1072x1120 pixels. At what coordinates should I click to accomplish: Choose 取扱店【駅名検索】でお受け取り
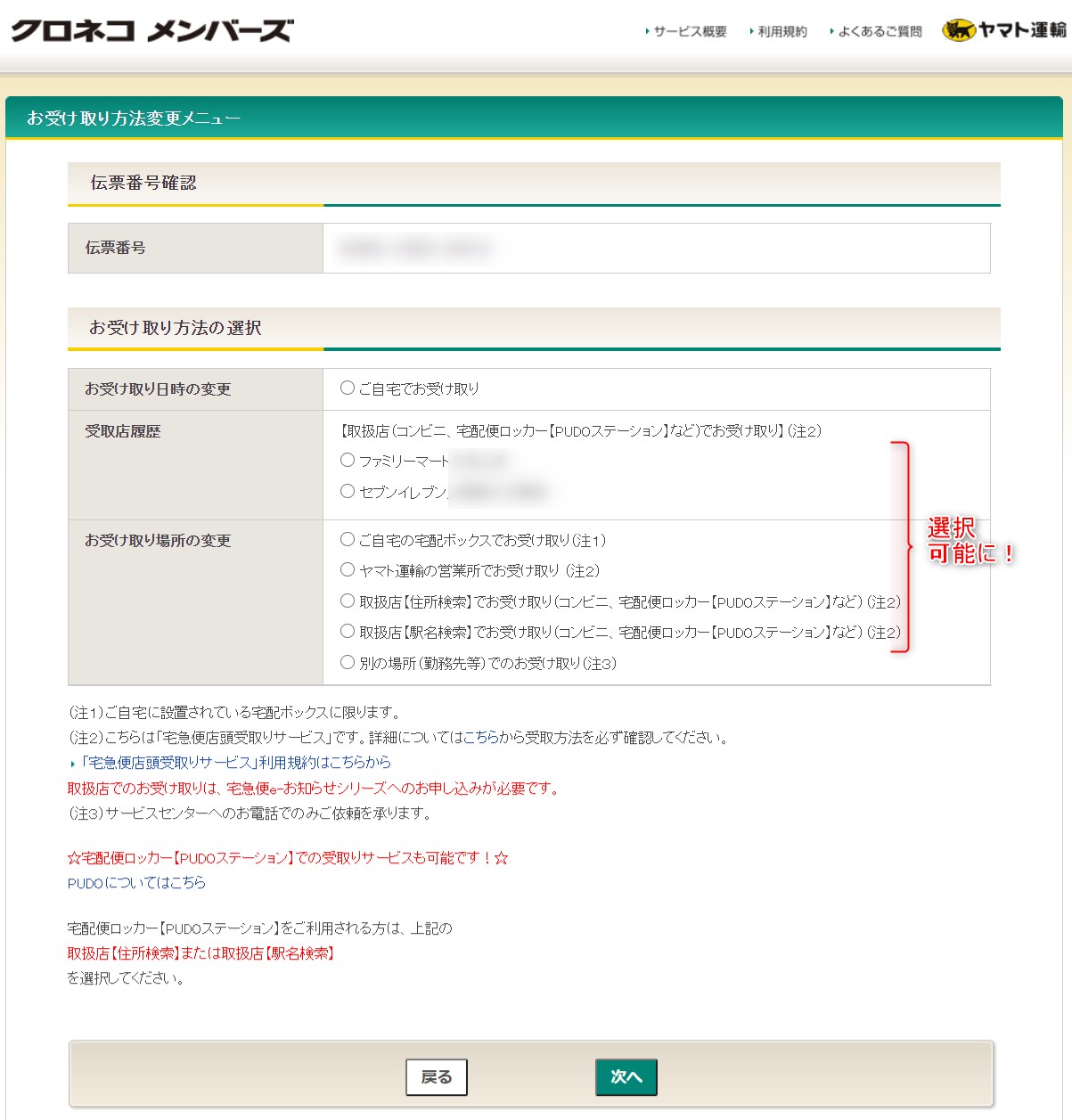[347, 631]
